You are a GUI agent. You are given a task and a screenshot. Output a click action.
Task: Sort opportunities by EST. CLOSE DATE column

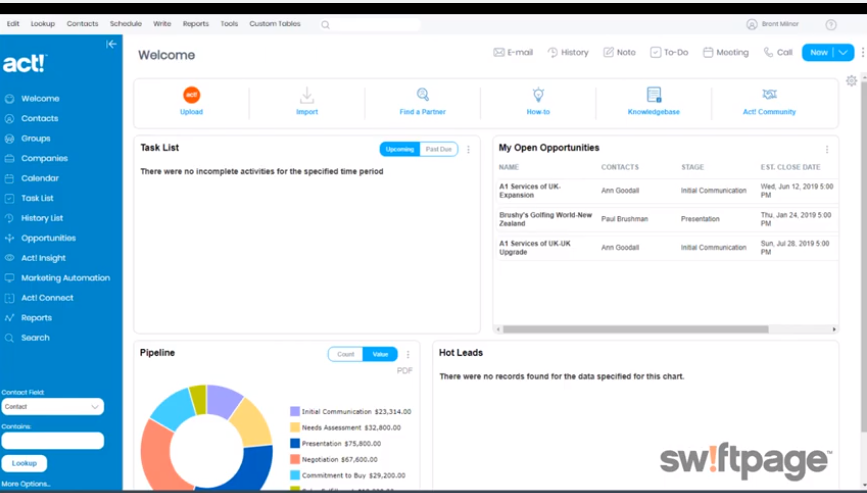790,167
